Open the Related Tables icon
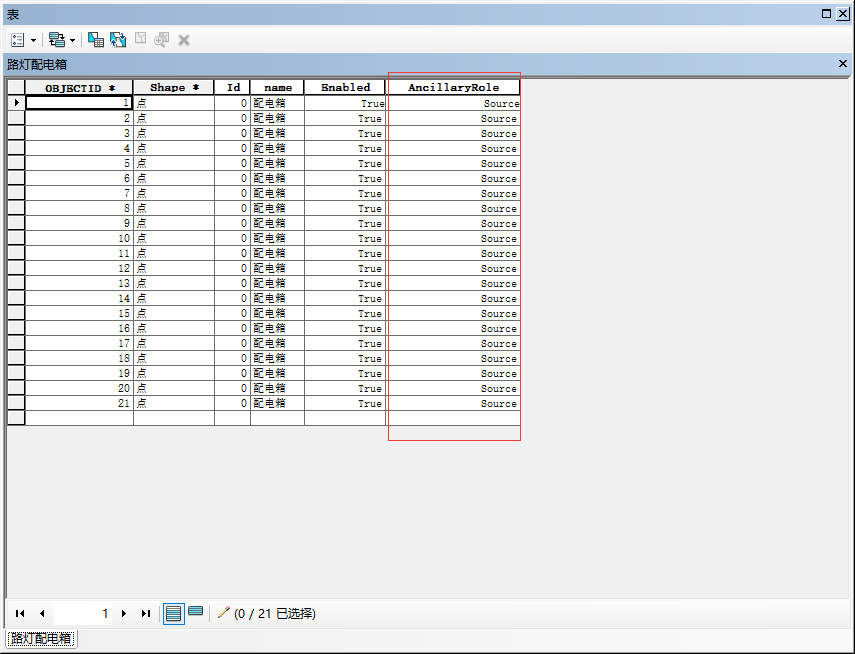This screenshot has height=654, width=855. click(57, 40)
